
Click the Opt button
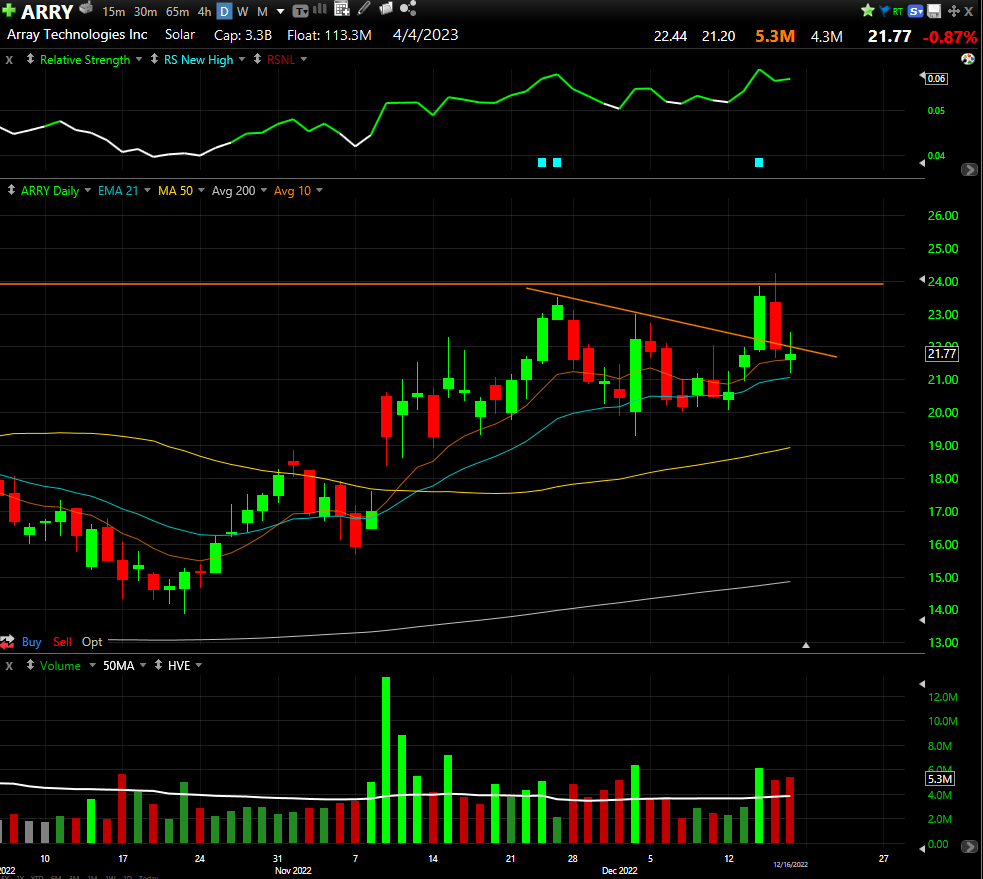click(92, 641)
